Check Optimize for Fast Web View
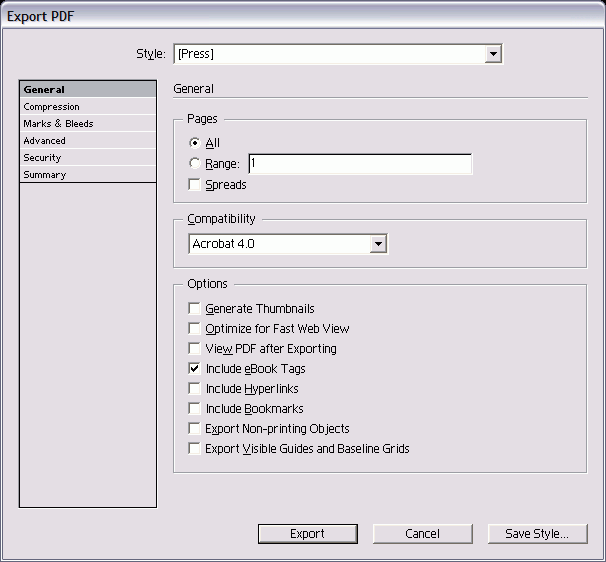 (x=194, y=329)
